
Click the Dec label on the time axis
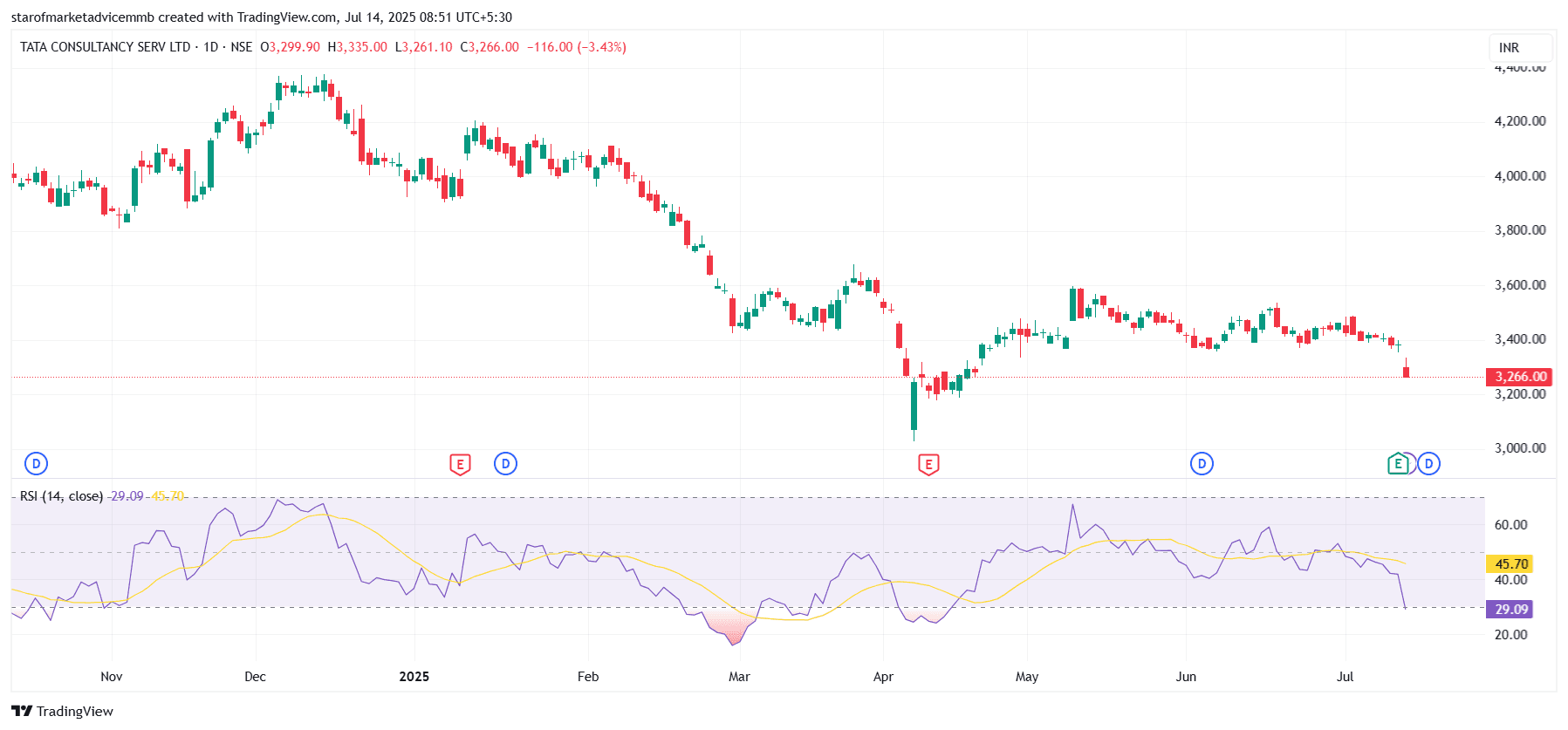tap(255, 677)
